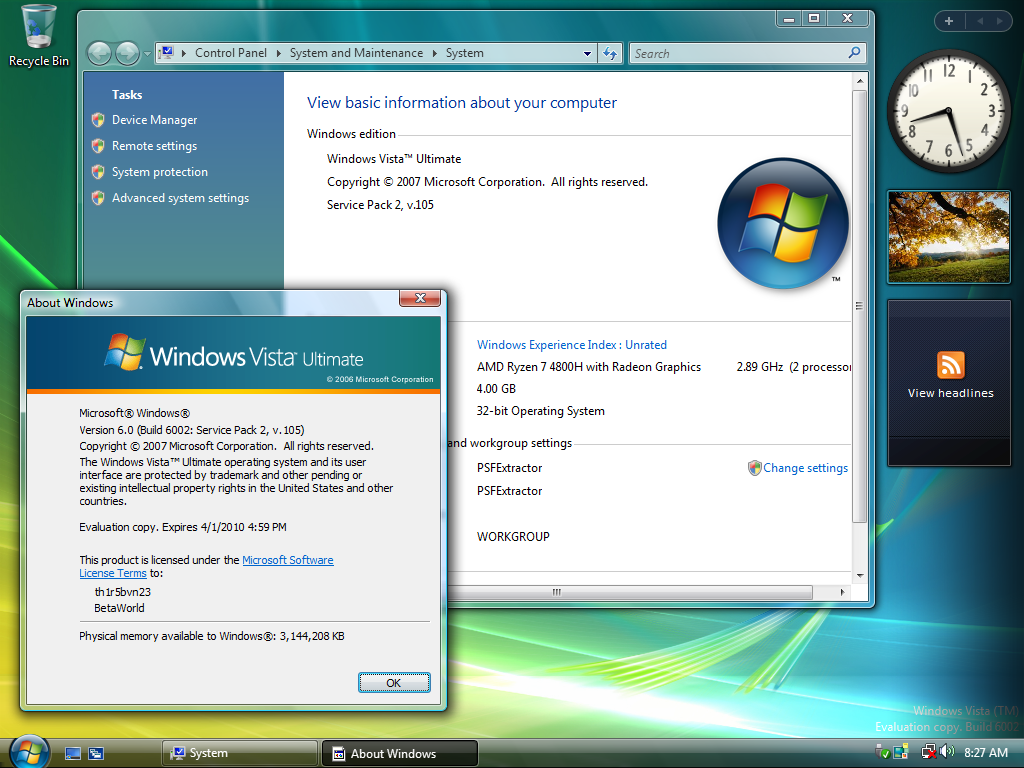Open the address bar history dropdown
Viewport: 1024px width, 768px height.
587,54
